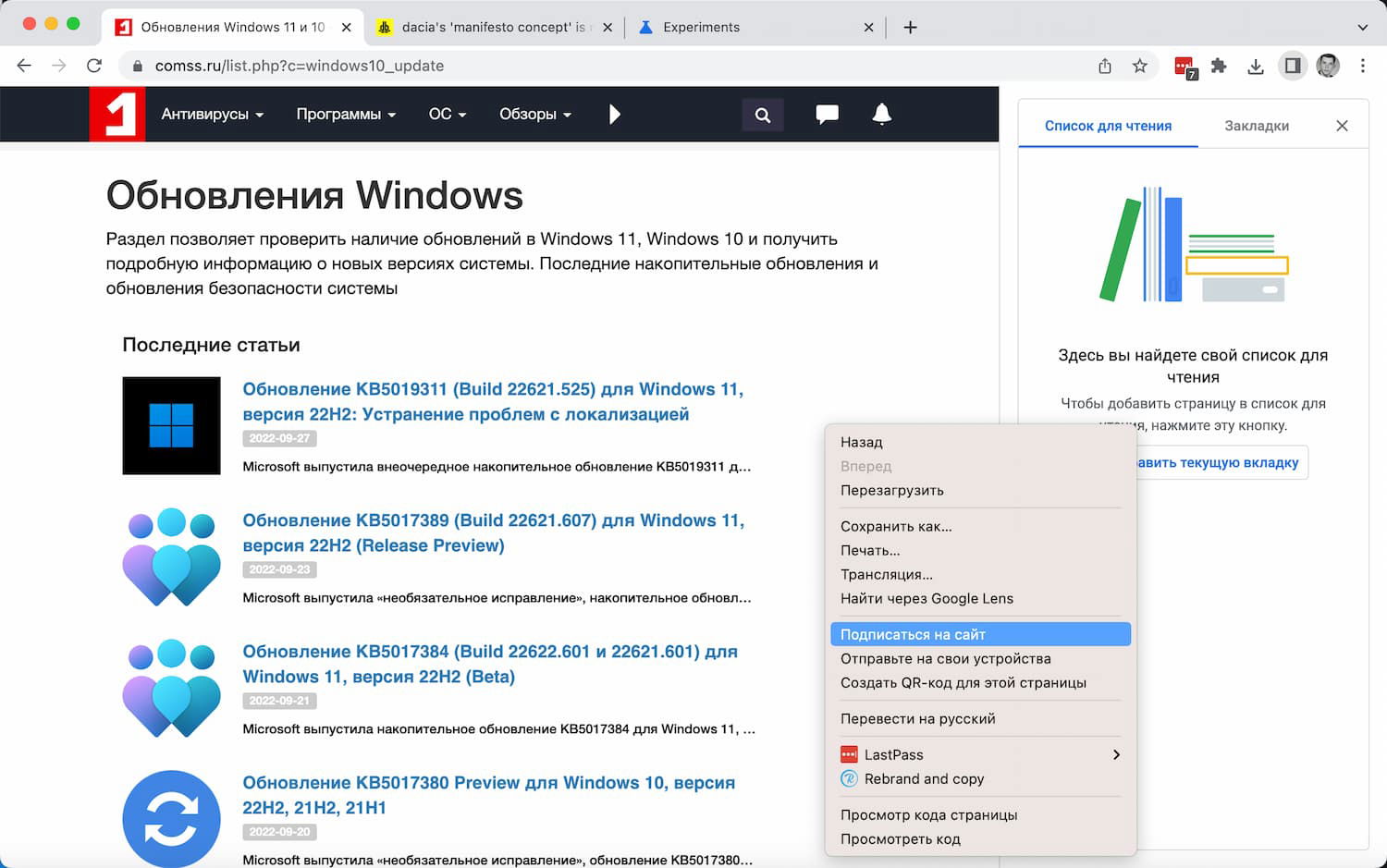Click the notifications bell icon
The height and width of the screenshot is (868, 1387).
click(882, 114)
